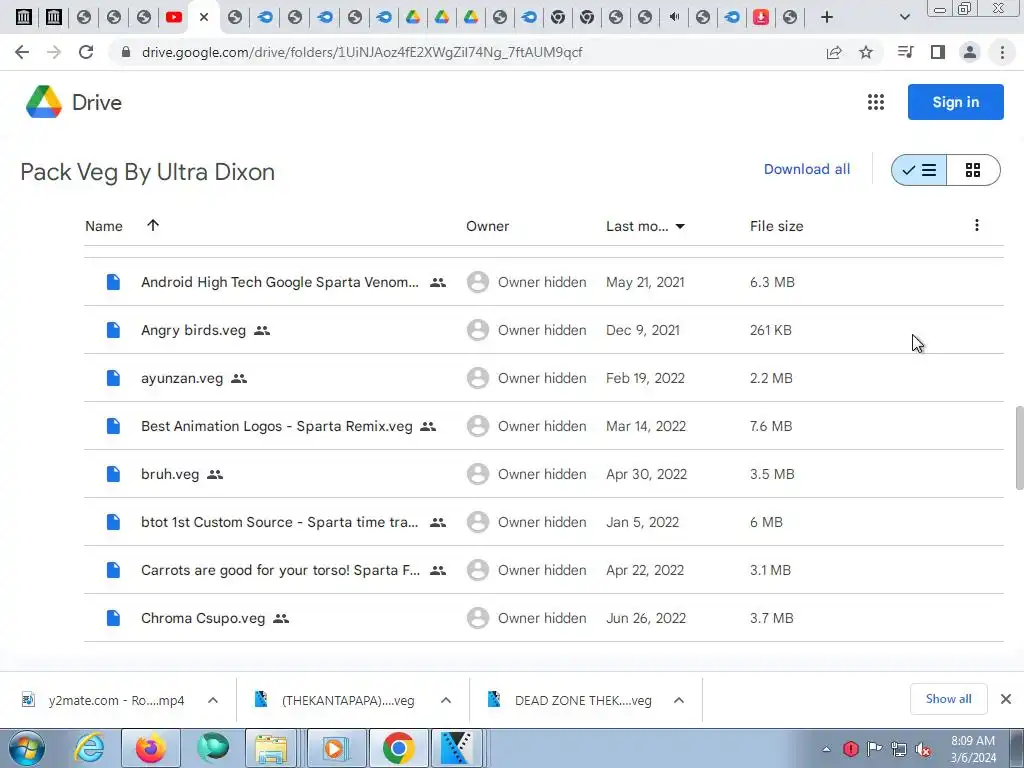Switch to the red download-icon tab

761,17
